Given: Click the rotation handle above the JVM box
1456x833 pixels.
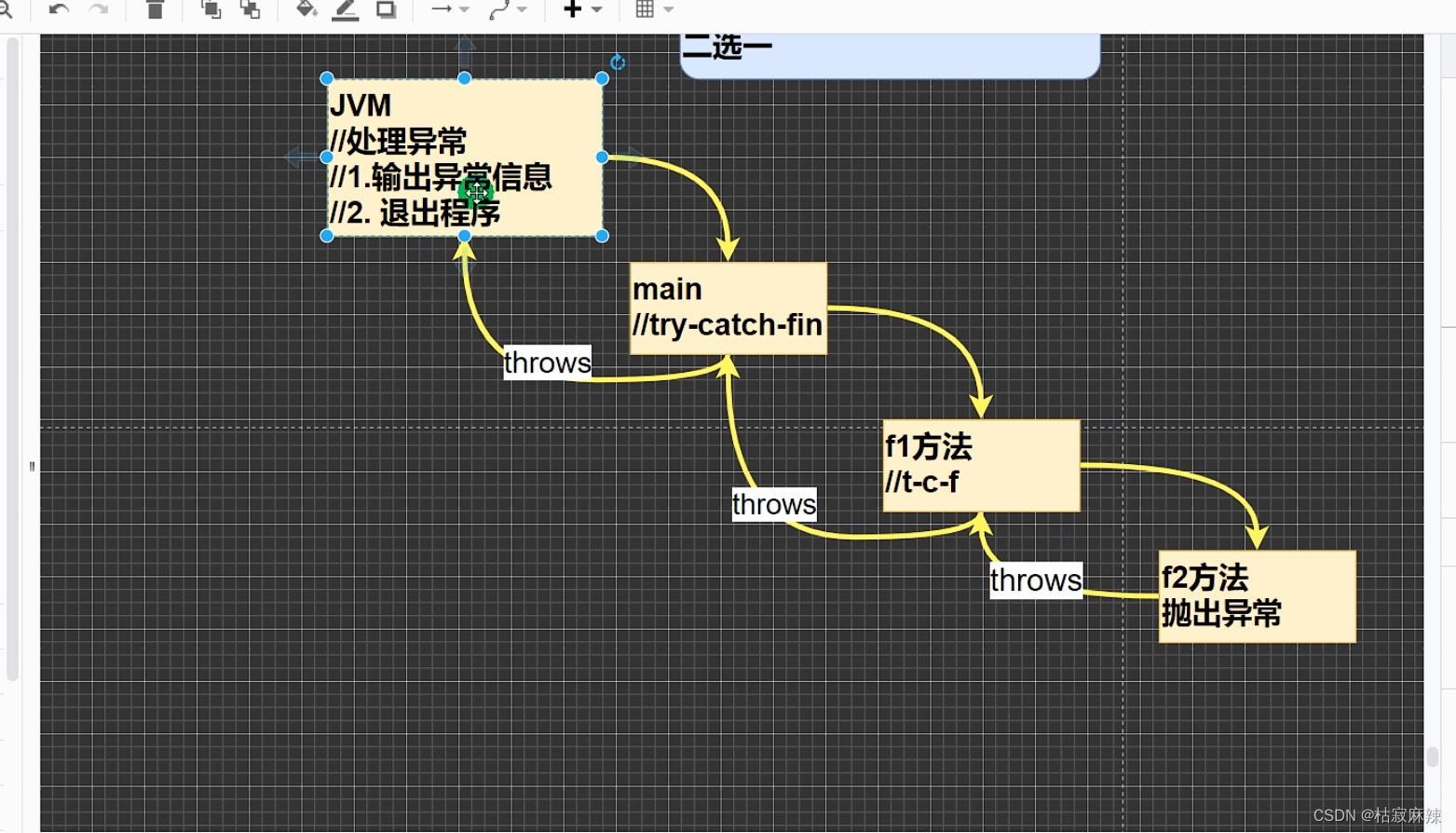Looking at the screenshot, I should point(618,63).
